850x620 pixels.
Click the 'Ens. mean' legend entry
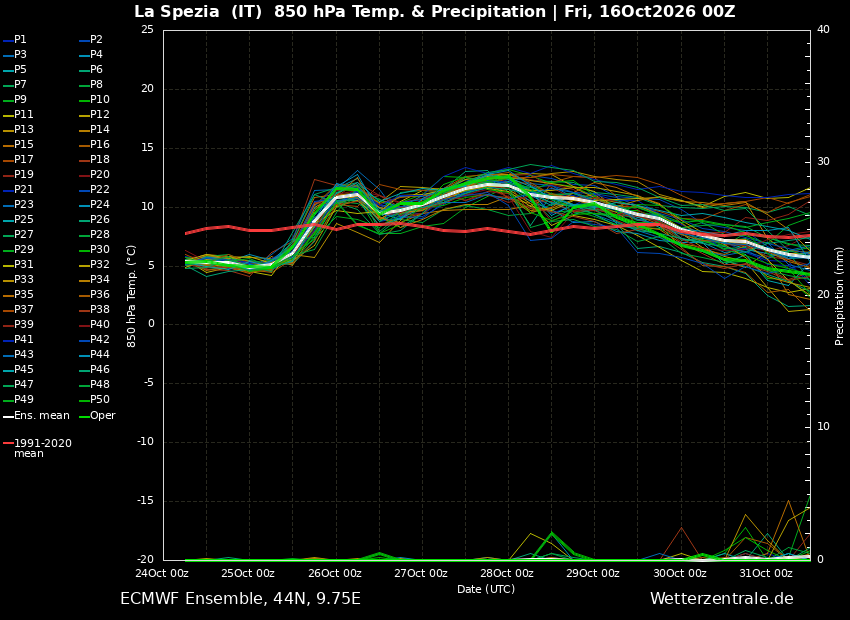tap(36, 416)
